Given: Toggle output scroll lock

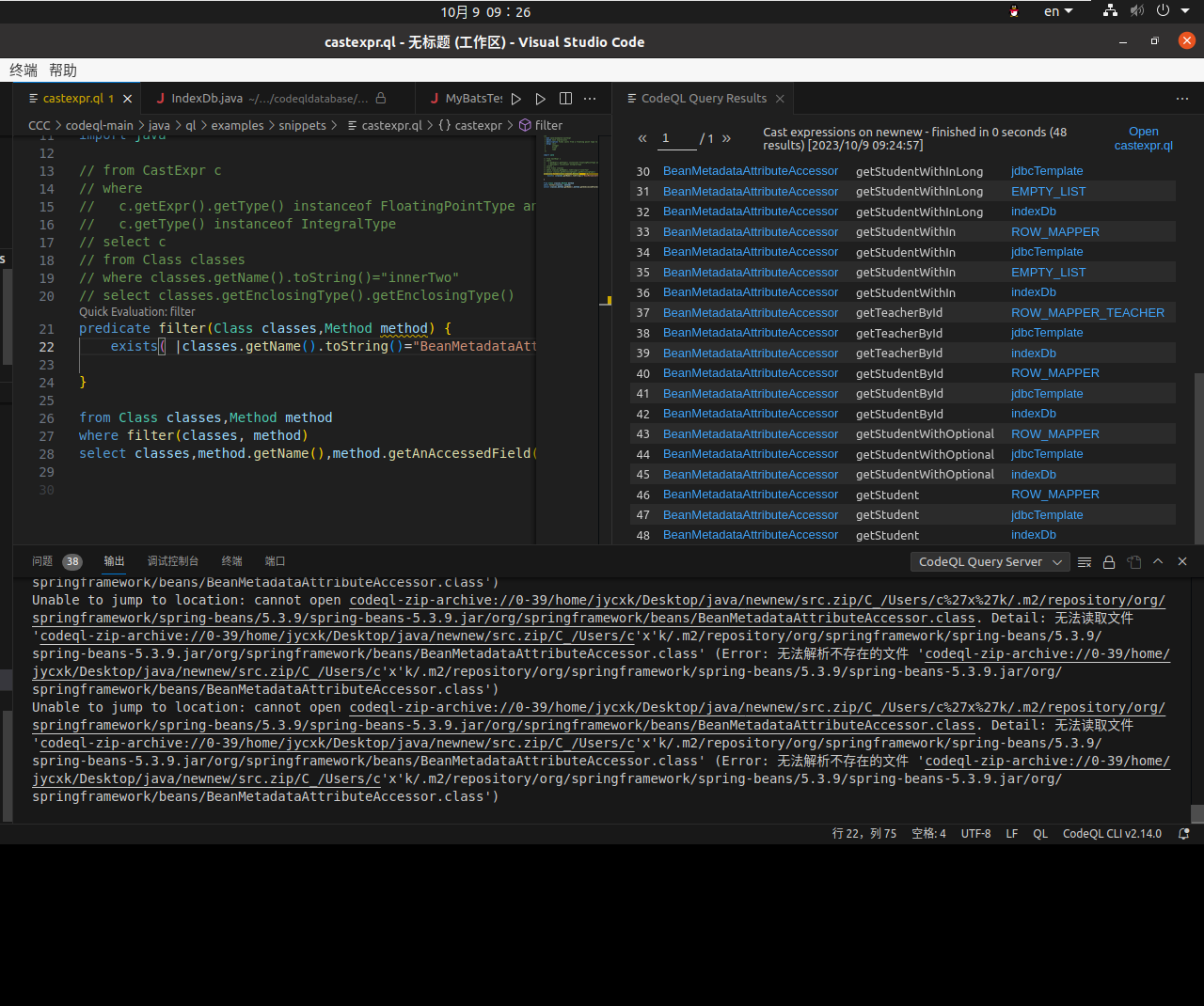Looking at the screenshot, I should 1109,562.
